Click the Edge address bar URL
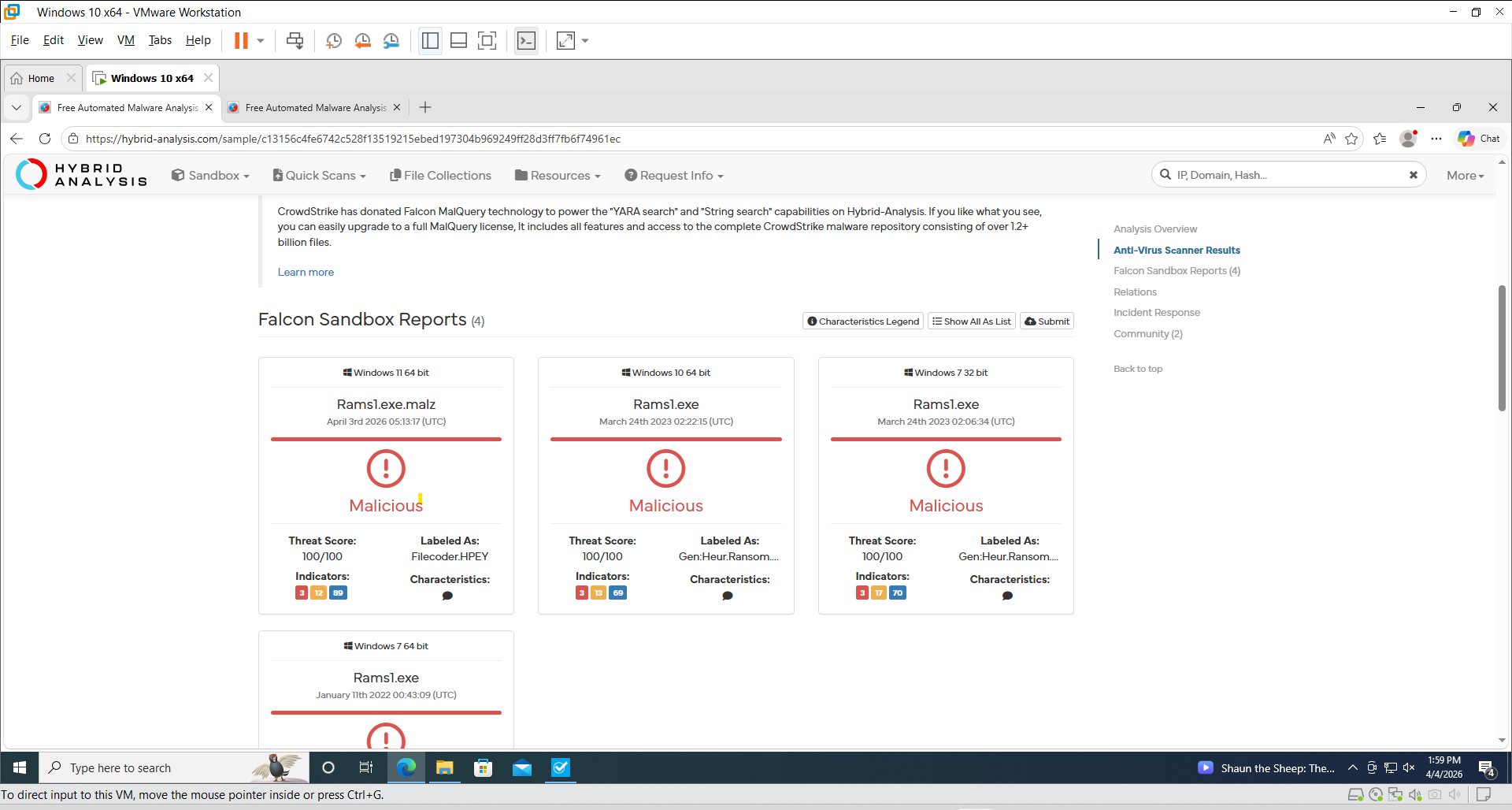 (353, 139)
